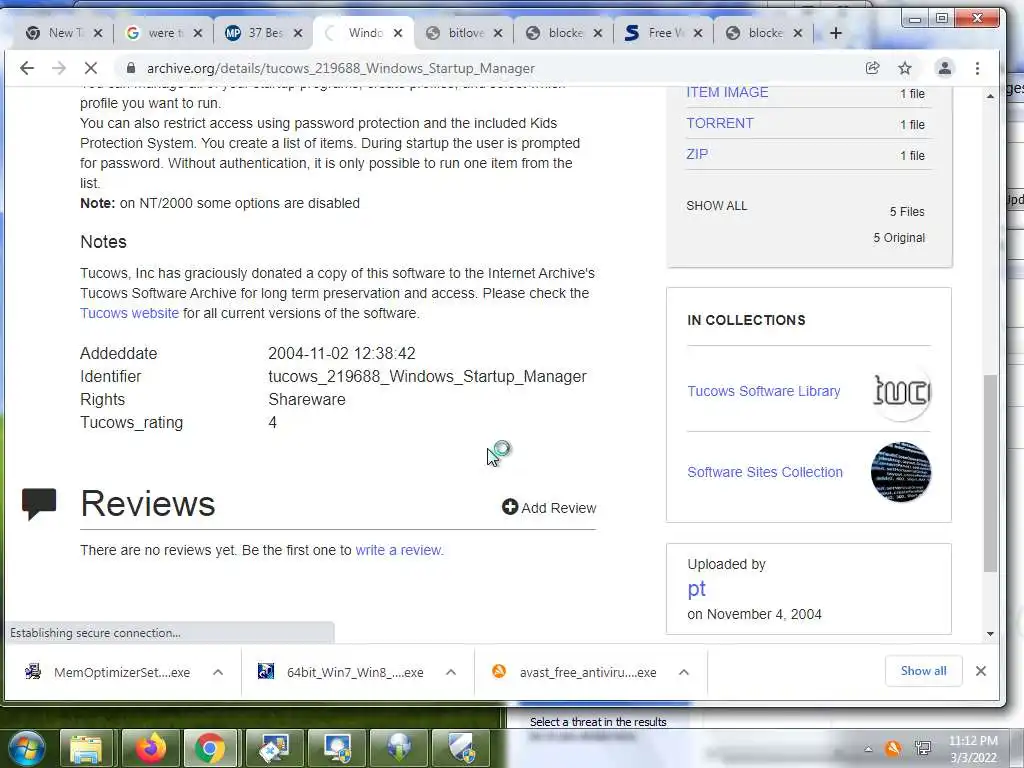Open Tucows Software Library collection
The width and height of the screenshot is (1024, 768).
tap(763, 391)
